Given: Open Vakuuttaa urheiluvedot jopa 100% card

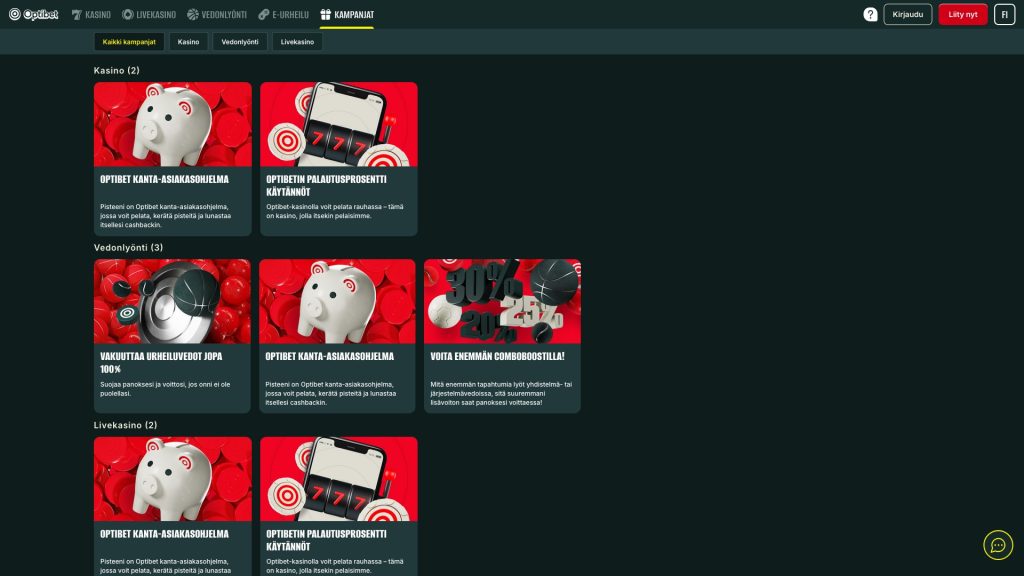Looking at the screenshot, I should coord(172,336).
